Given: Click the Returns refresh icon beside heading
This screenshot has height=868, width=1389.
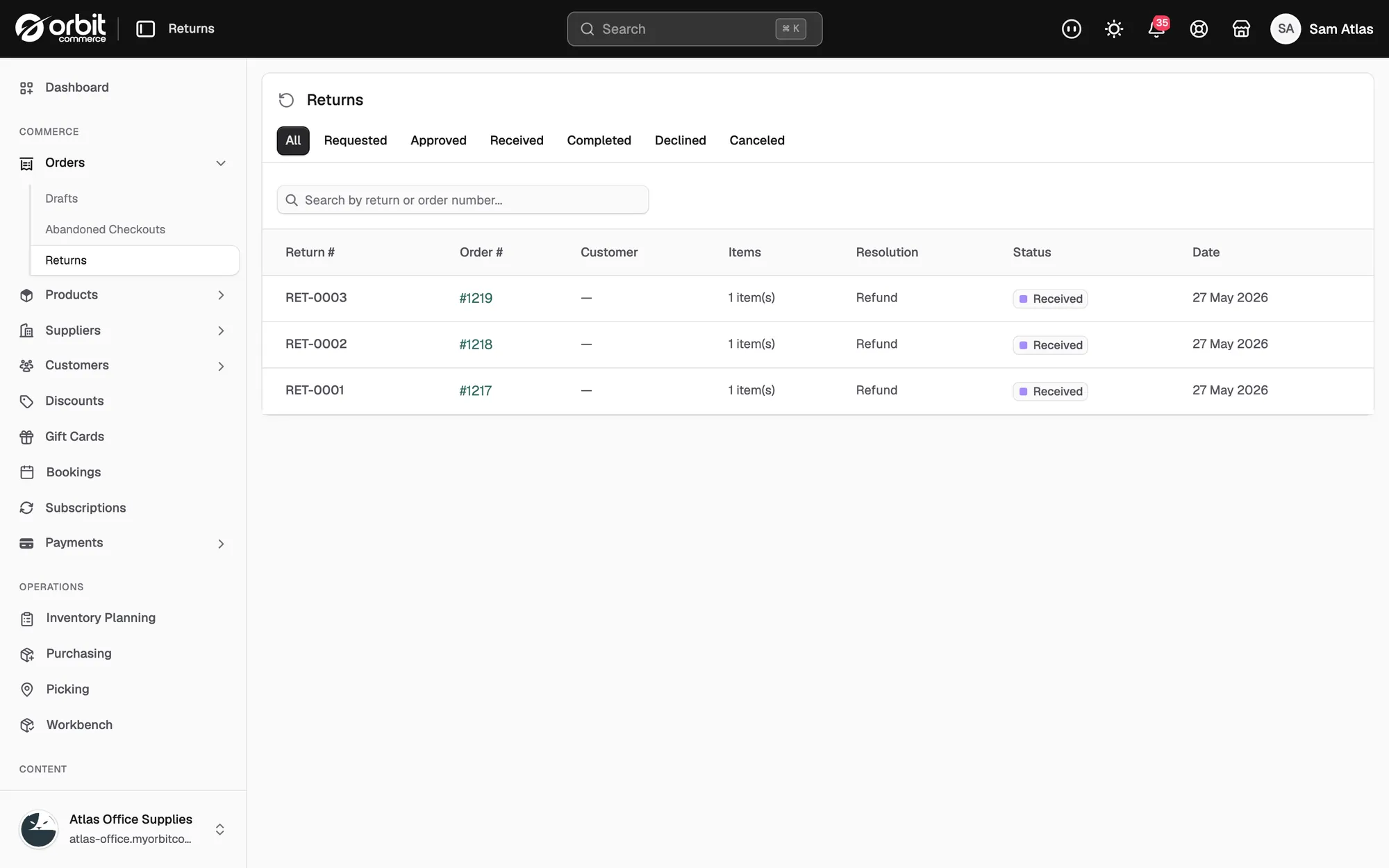Looking at the screenshot, I should point(286,100).
